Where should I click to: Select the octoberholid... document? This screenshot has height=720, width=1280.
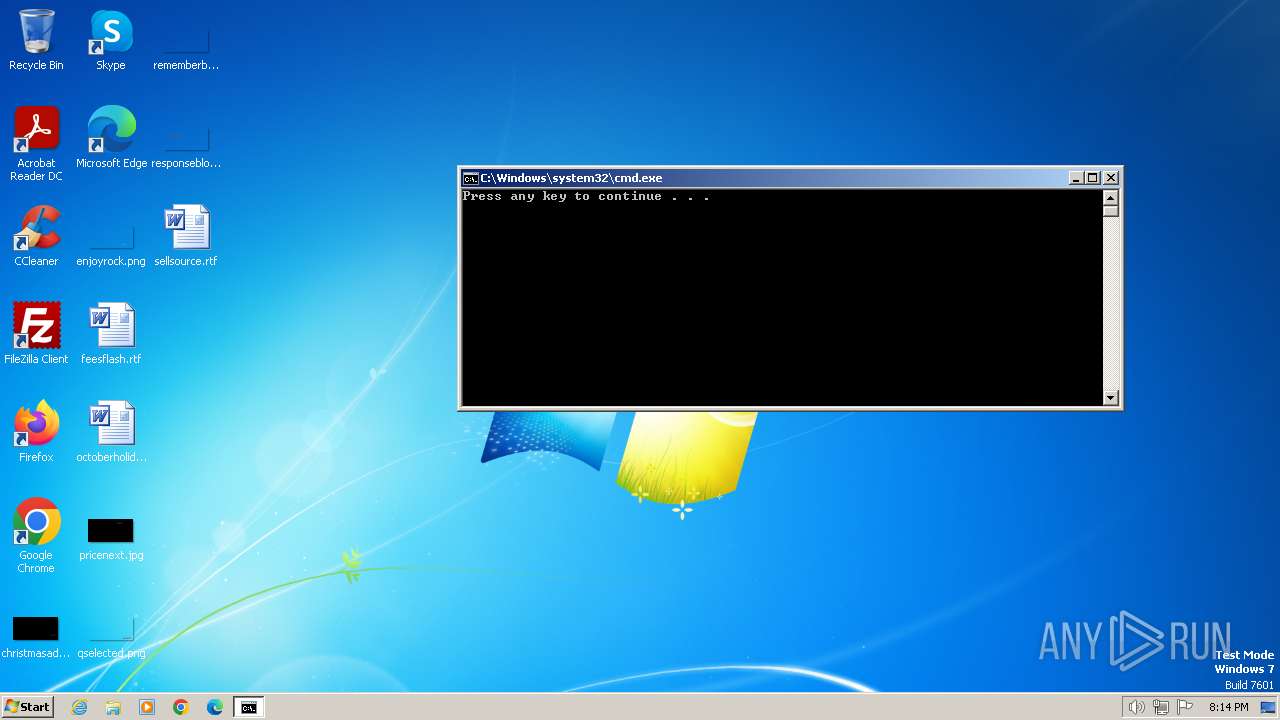point(111,432)
